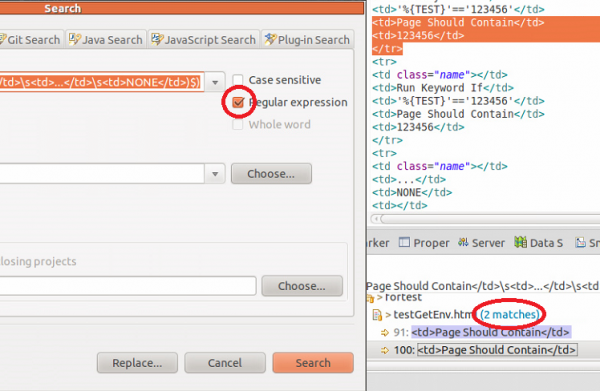Click Choose beside the working set field
This screenshot has width=600, height=391.
coord(302,286)
